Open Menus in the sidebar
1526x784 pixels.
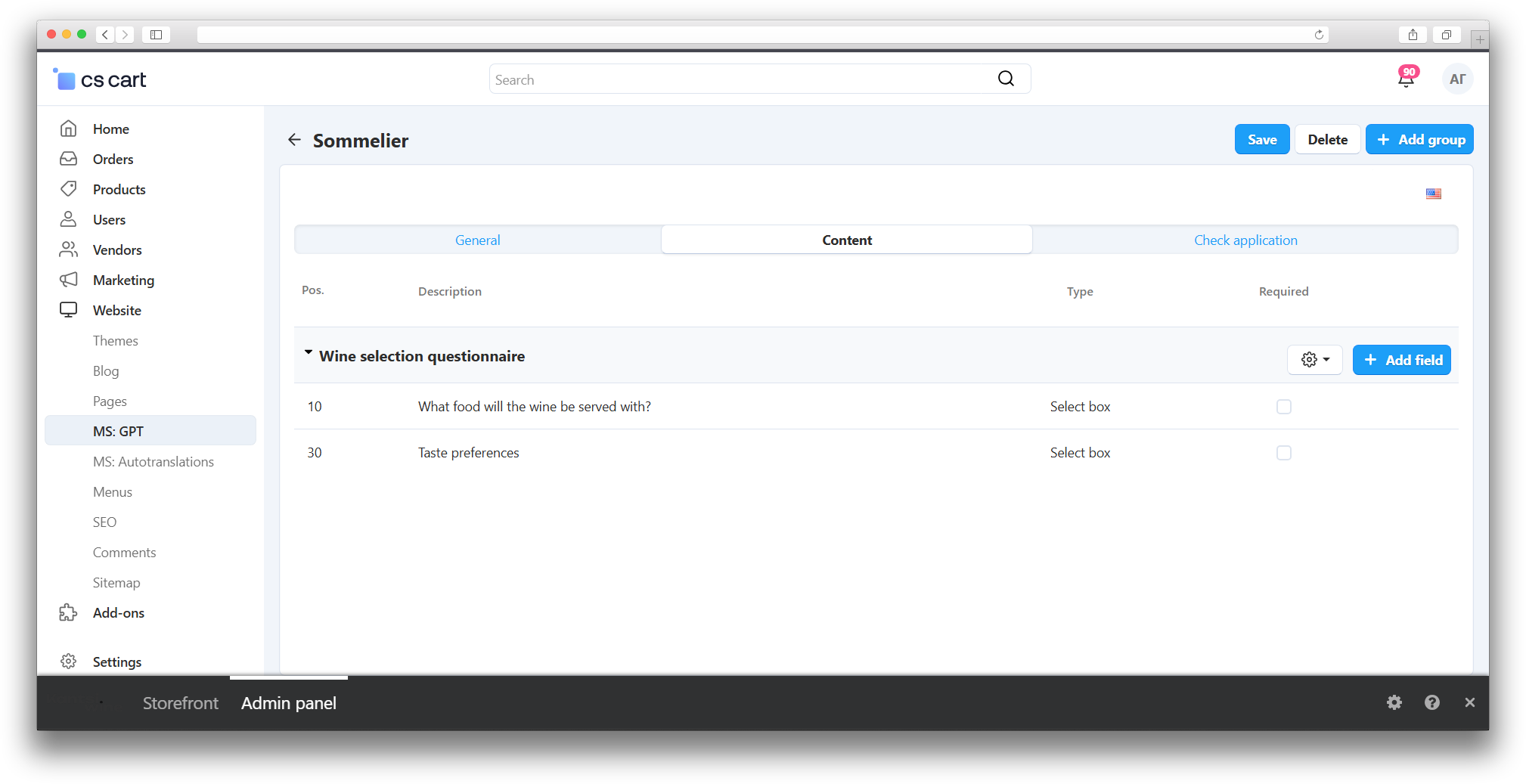point(113,492)
